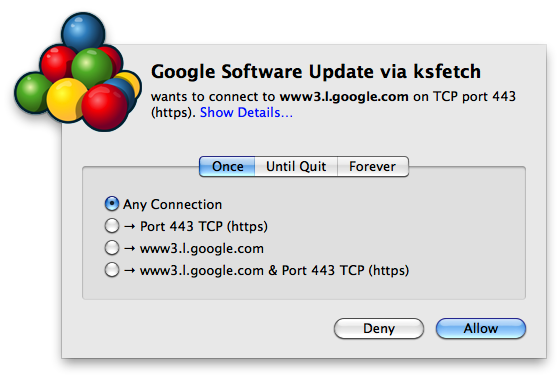Click the arrow before the www3.l.google.com only option
Viewport: 560px width, 378px height.
(129, 249)
